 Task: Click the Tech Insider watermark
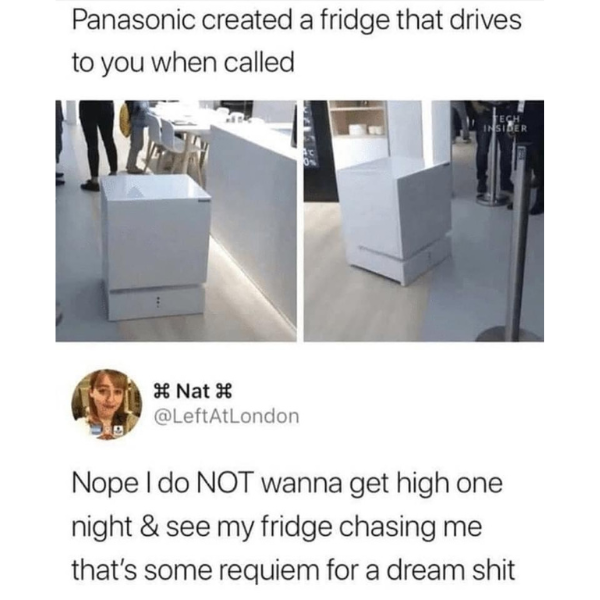pyautogui.click(x=505, y=123)
